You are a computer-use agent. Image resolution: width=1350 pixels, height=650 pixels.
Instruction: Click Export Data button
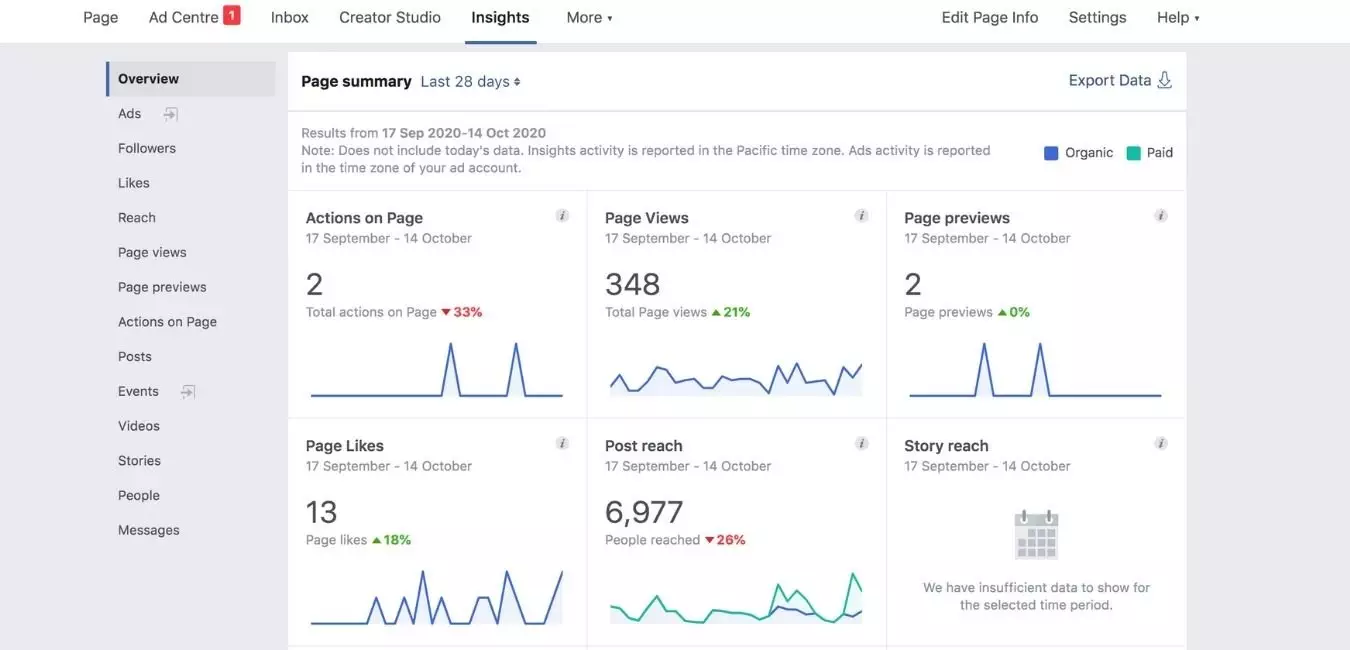(1119, 81)
